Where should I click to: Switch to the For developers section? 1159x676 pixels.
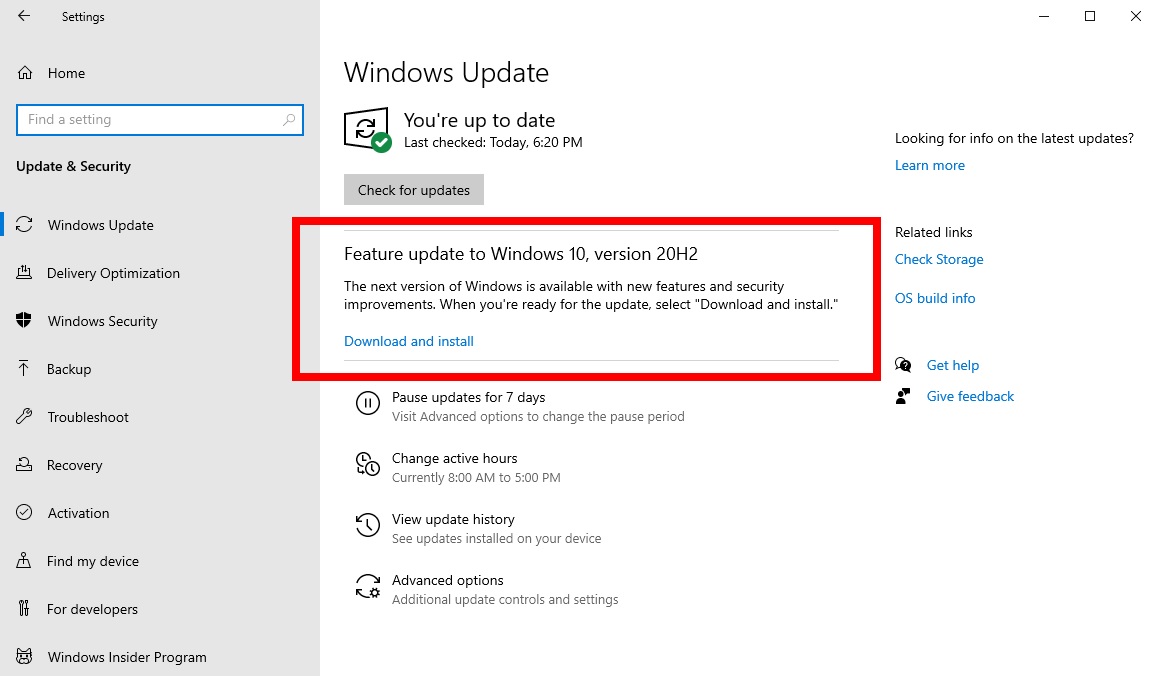click(x=24, y=609)
